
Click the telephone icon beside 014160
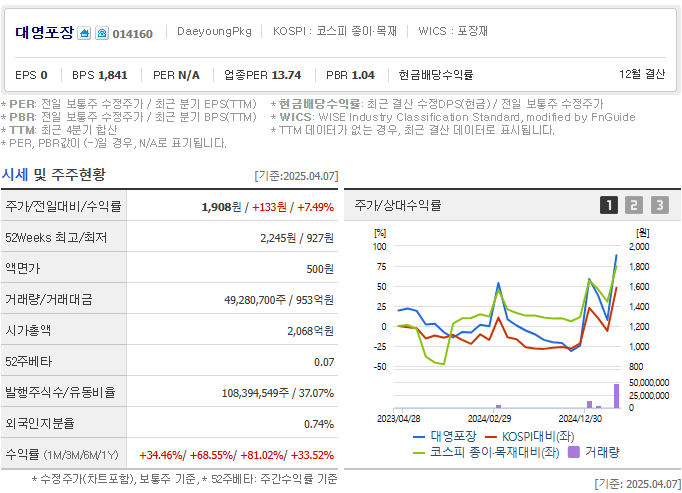point(102,33)
